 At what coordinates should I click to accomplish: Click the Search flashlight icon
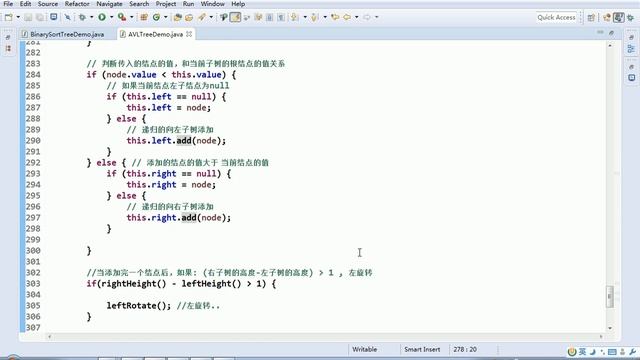click(x=202, y=17)
